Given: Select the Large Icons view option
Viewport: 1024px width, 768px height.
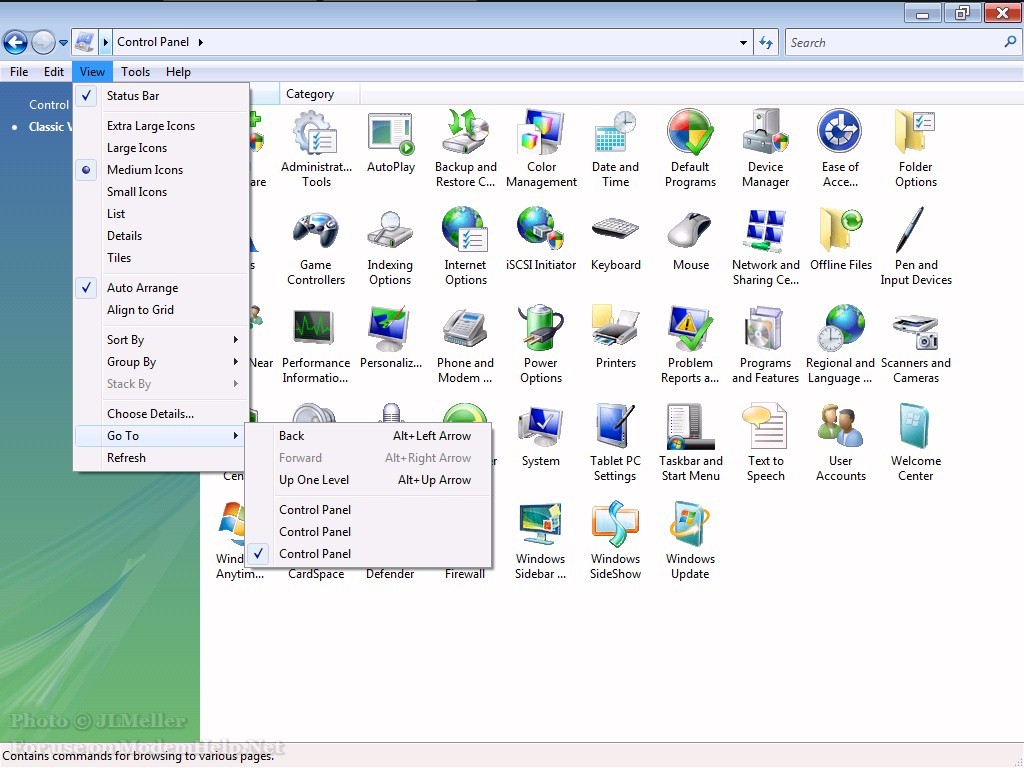Looking at the screenshot, I should [137, 148].
